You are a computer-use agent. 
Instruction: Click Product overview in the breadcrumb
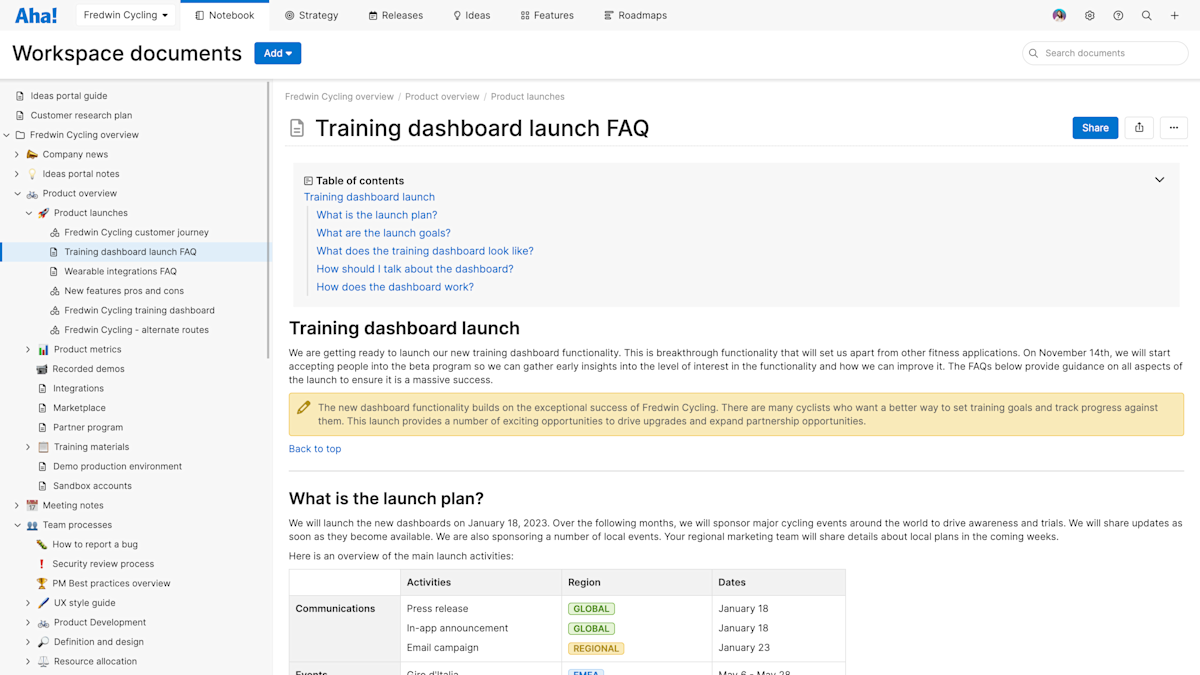coord(442,97)
